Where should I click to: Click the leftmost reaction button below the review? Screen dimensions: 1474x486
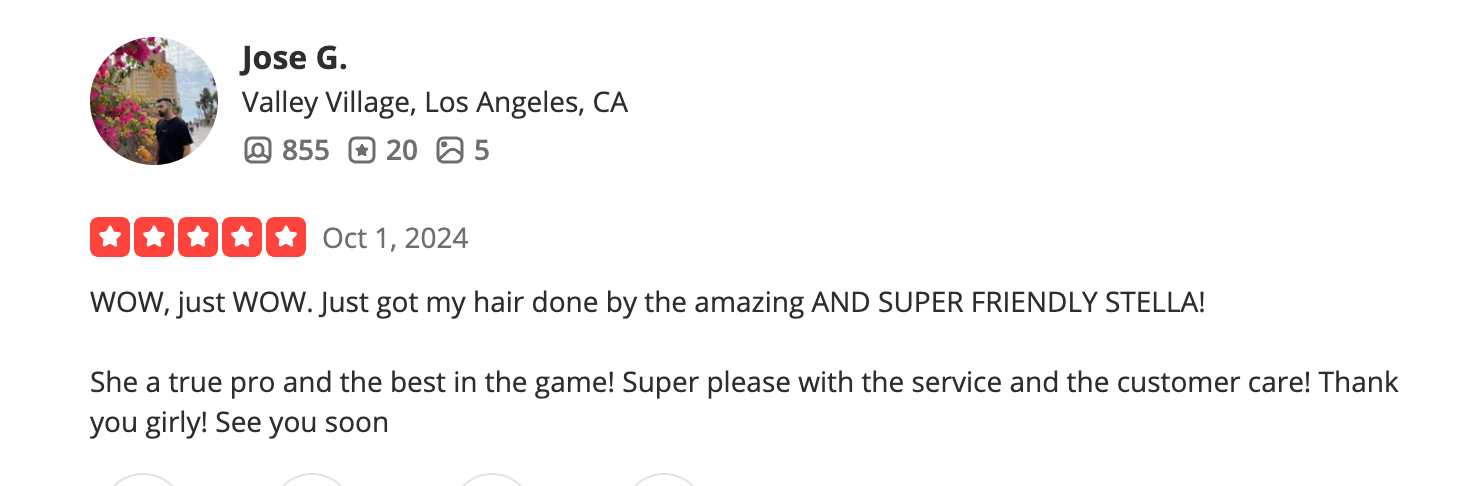[x=141, y=480]
